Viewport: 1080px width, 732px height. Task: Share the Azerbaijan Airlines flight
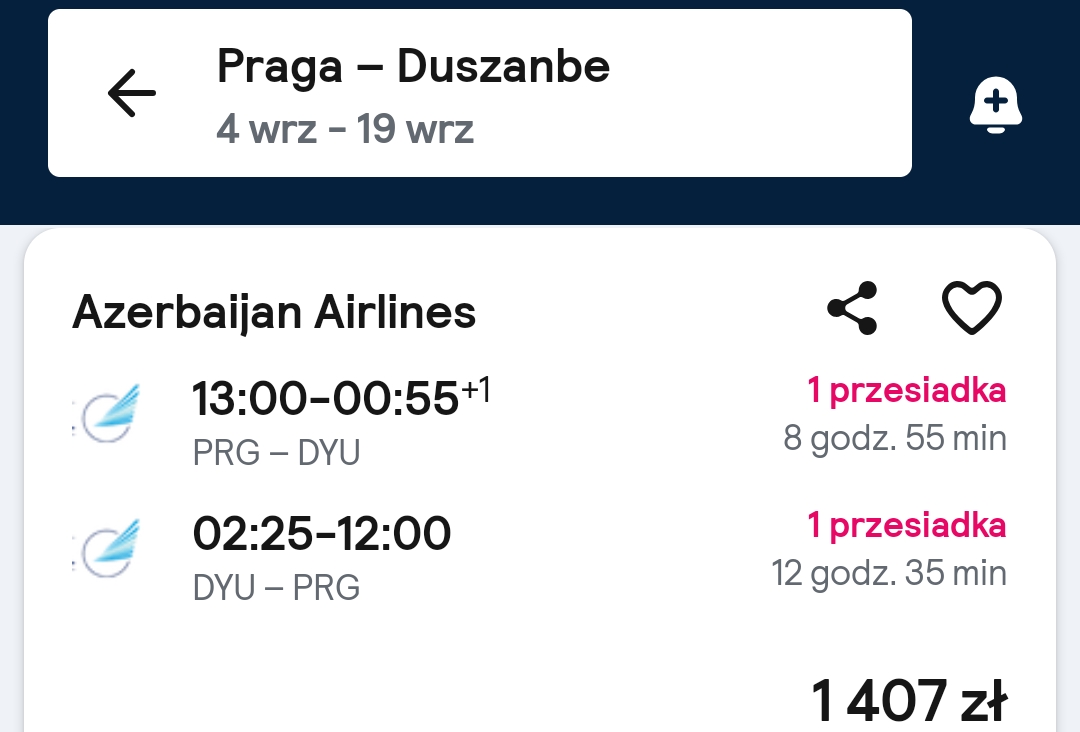click(853, 308)
